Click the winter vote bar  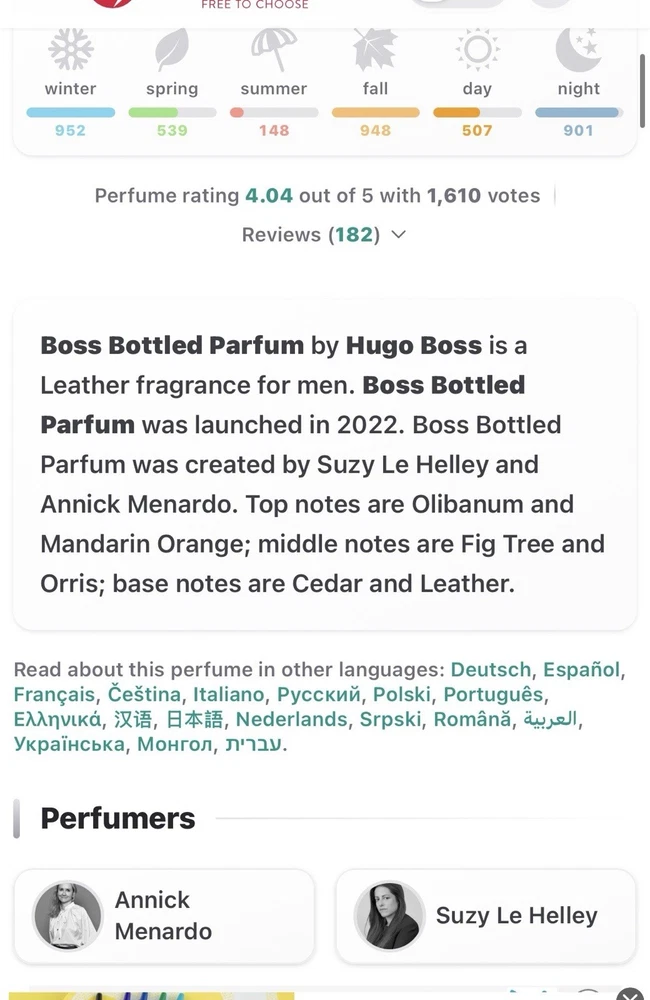point(70,113)
